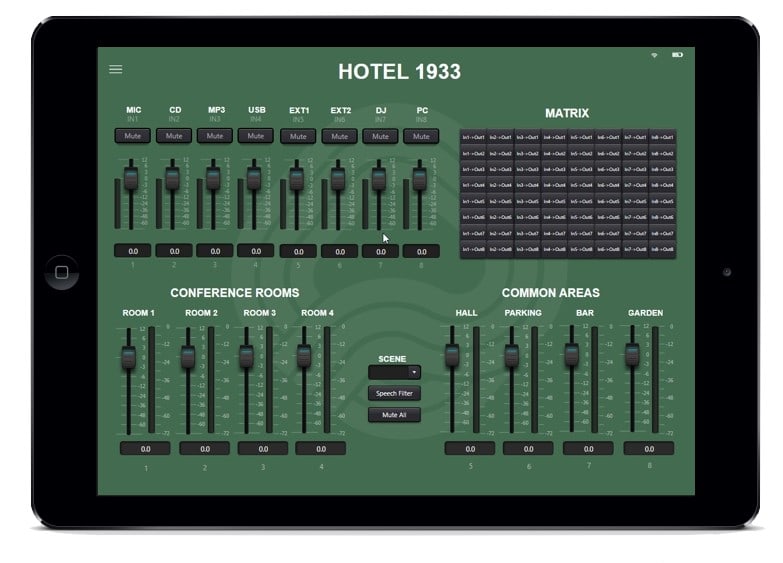Click ROOM 4 level value field
This screenshot has height=563, width=783.
coord(321,449)
